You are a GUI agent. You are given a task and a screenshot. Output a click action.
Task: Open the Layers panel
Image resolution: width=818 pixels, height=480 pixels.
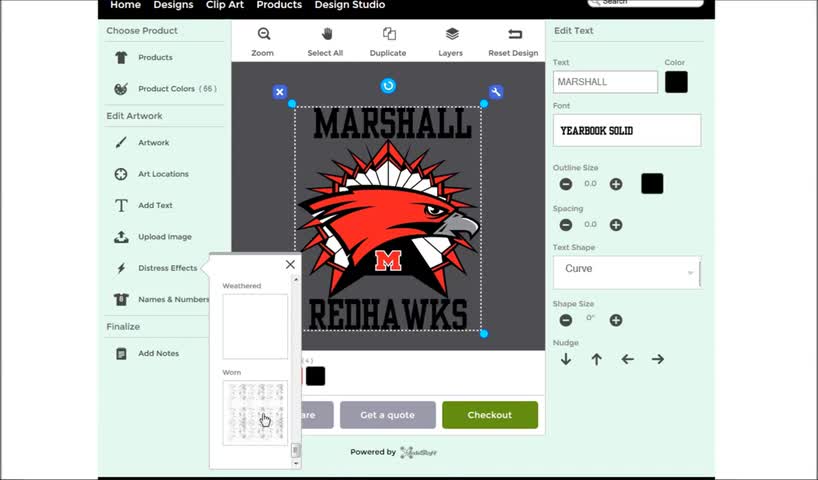tap(451, 42)
